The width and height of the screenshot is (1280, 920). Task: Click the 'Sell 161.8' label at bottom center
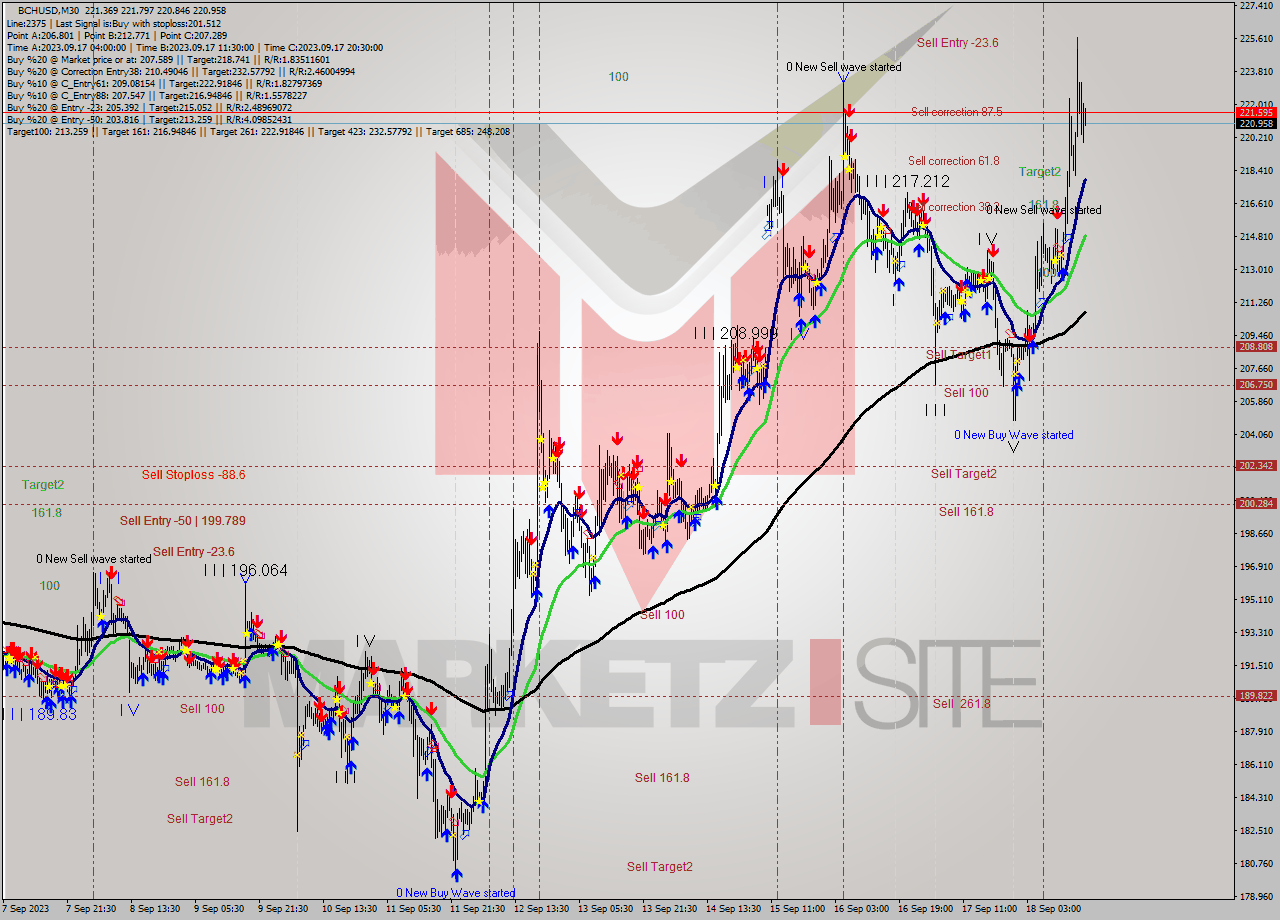(662, 778)
